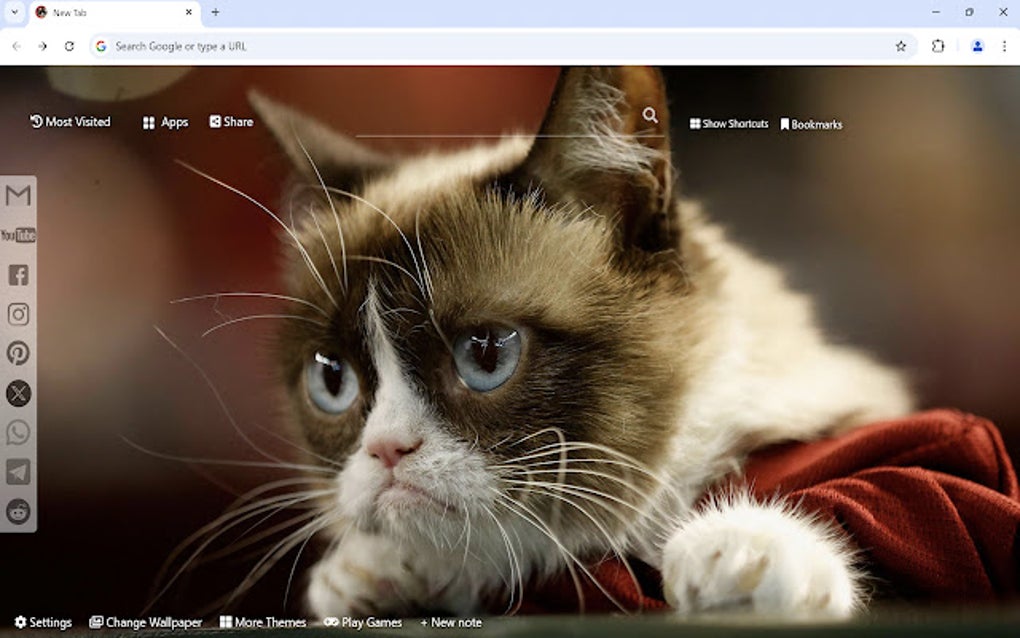This screenshot has width=1020, height=638.
Task: Toggle the Bookmarks panel
Action: 812,124
